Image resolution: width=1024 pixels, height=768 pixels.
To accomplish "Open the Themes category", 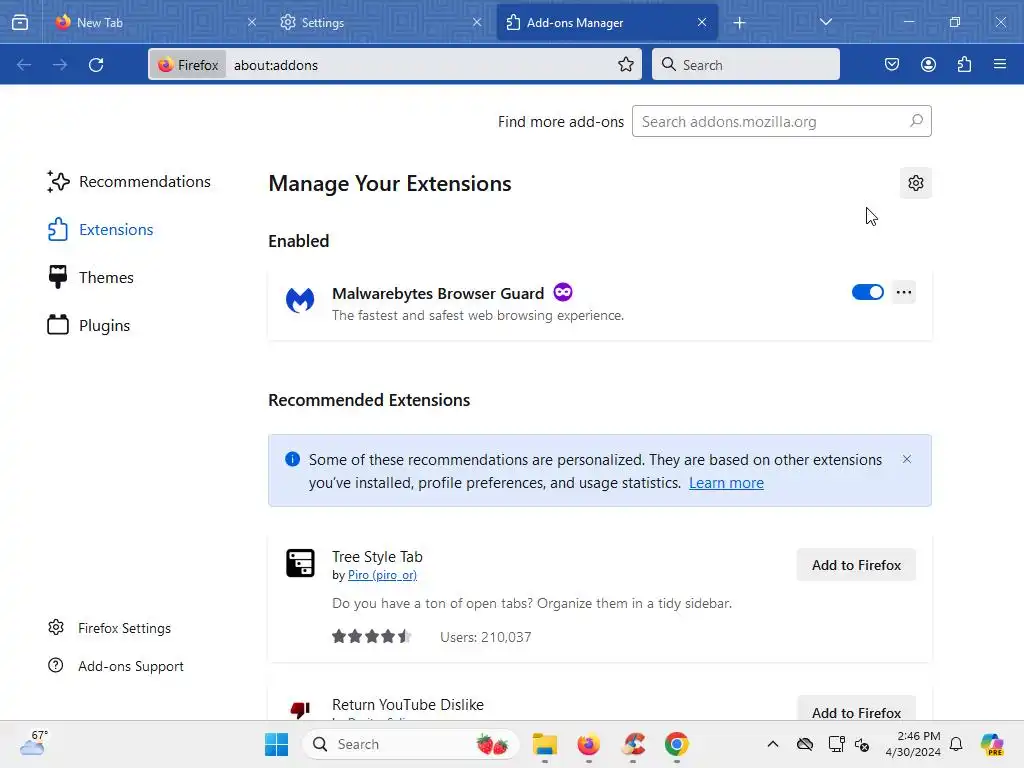I will (x=91, y=278).
